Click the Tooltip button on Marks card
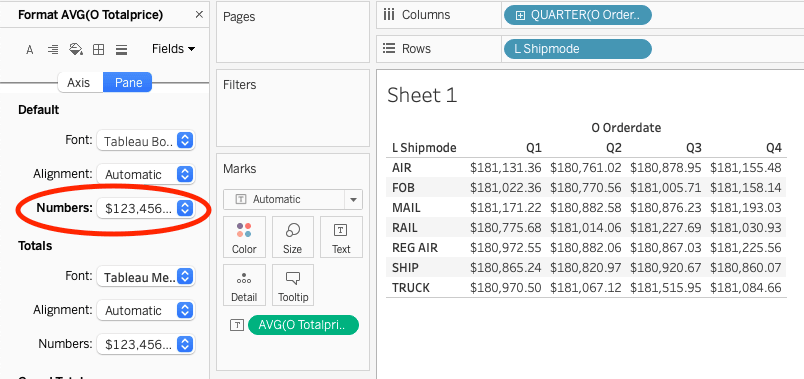This screenshot has height=379, width=804. [292, 285]
